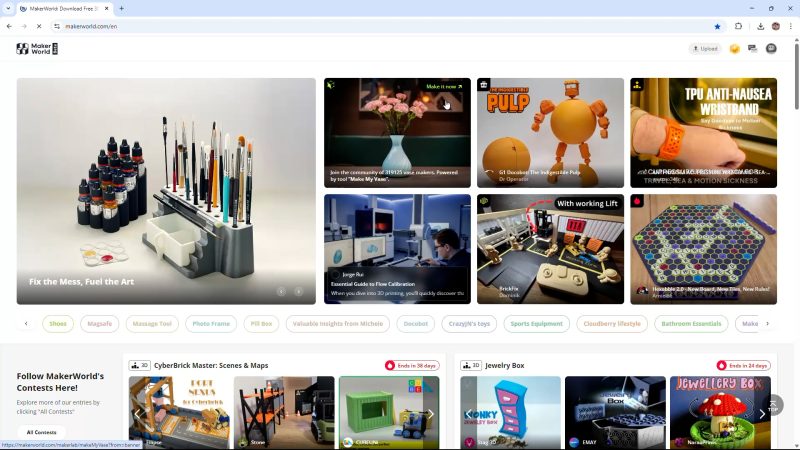Show next Jewelry Box contest entries
The height and width of the screenshot is (450, 800).
click(x=762, y=414)
